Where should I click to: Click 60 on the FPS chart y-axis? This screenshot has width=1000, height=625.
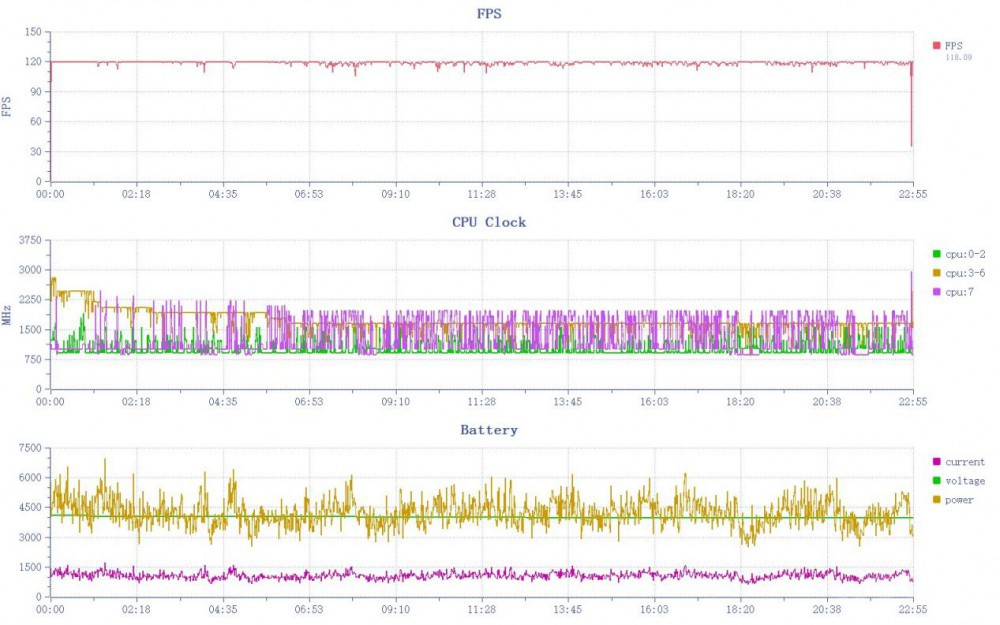36,122
